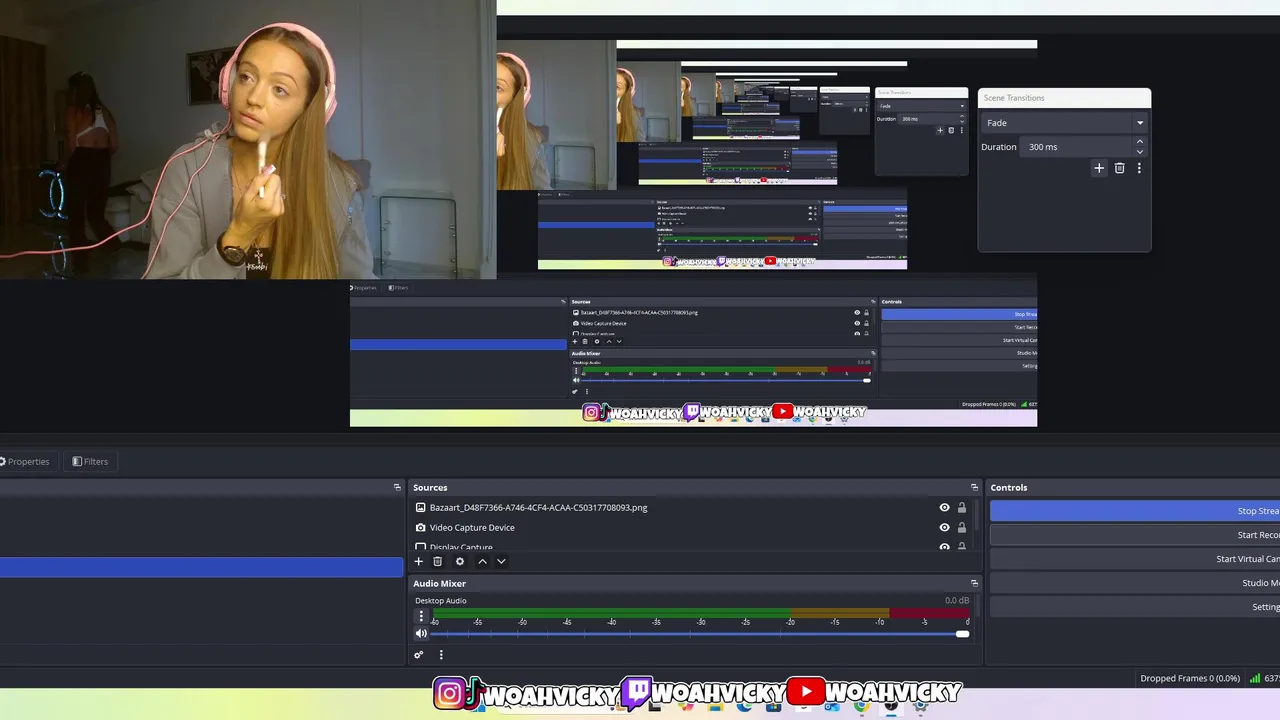Viewport: 1280px width, 720px height.
Task: Click the Sources dock title
Action: (430, 487)
